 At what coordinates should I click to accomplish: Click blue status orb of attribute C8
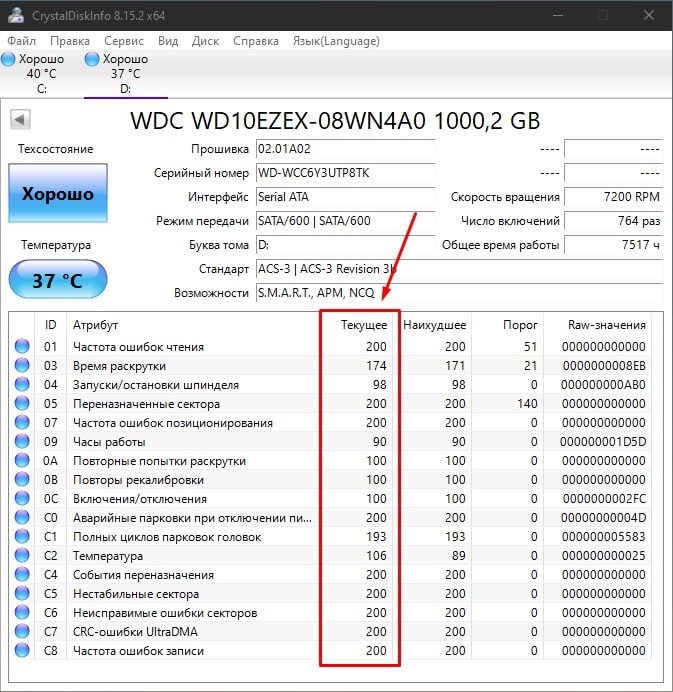click(22, 650)
